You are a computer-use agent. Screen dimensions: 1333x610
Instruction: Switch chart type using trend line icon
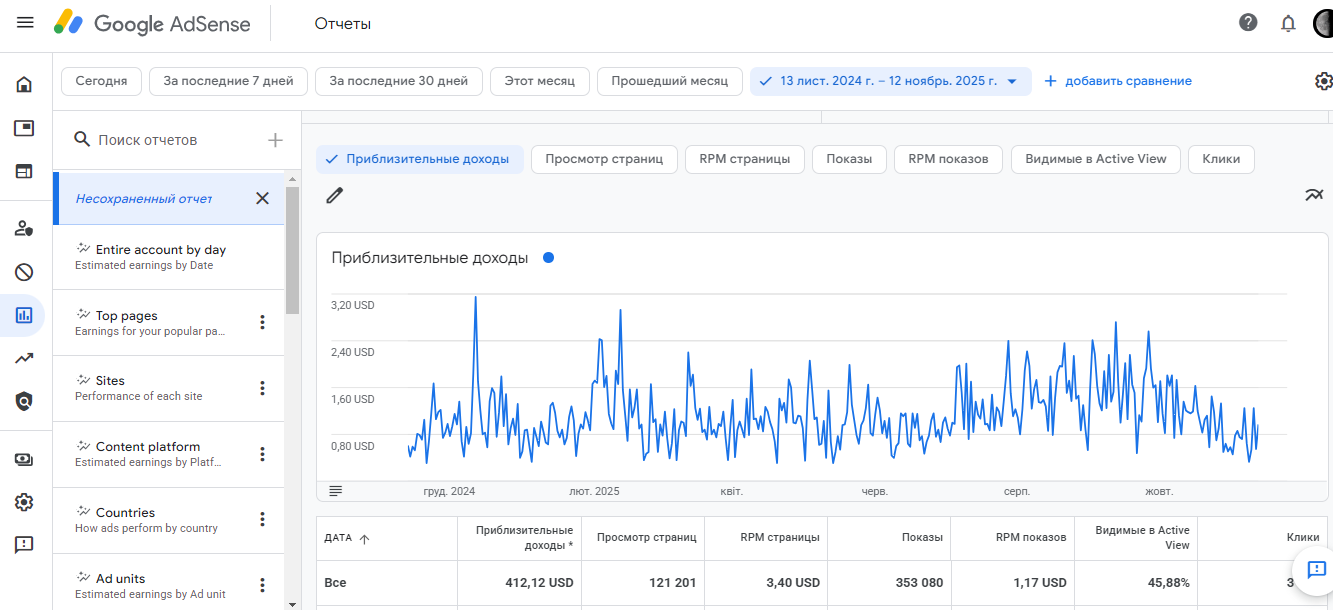click(x=1314, y=195)
